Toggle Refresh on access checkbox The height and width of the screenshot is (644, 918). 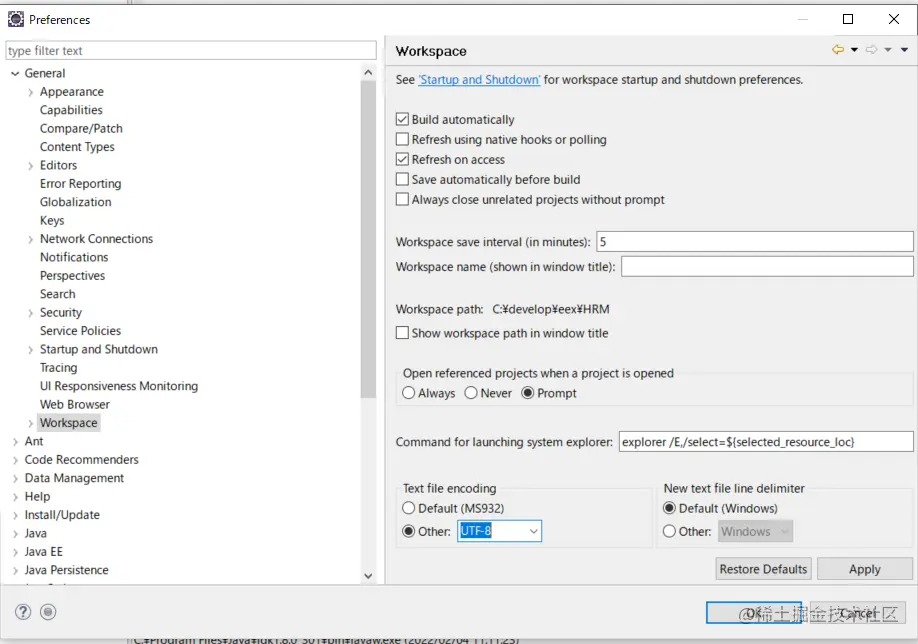click(x=402, y=159)
